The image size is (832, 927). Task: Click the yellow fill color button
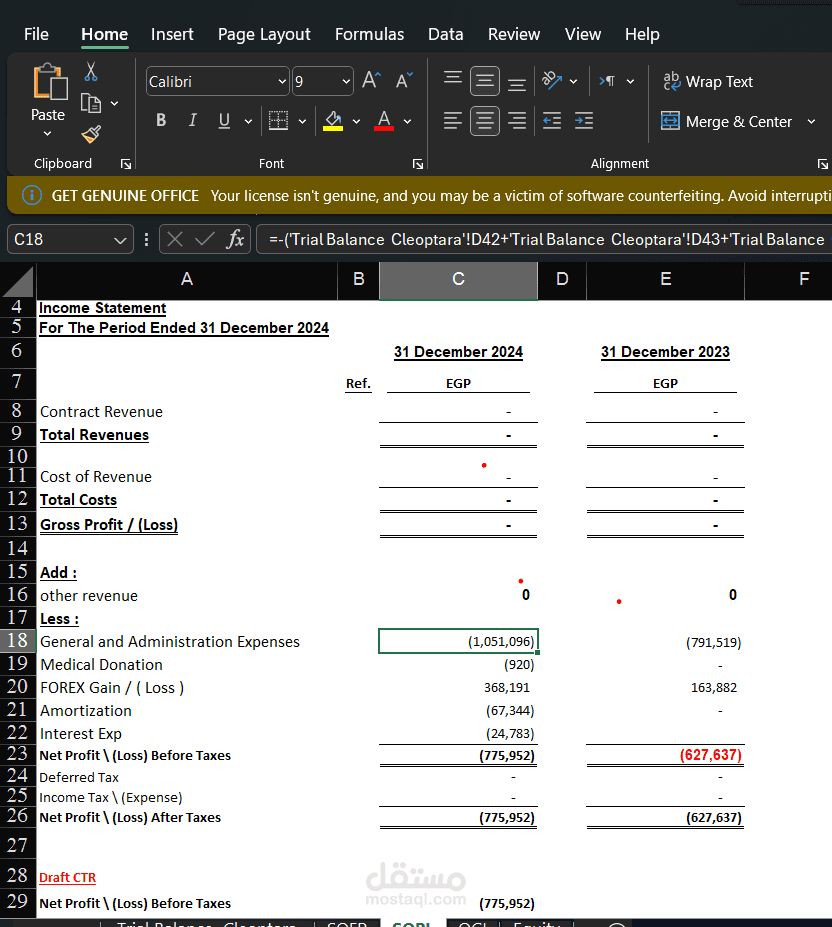pyautogui.click(x=333, y=121)
